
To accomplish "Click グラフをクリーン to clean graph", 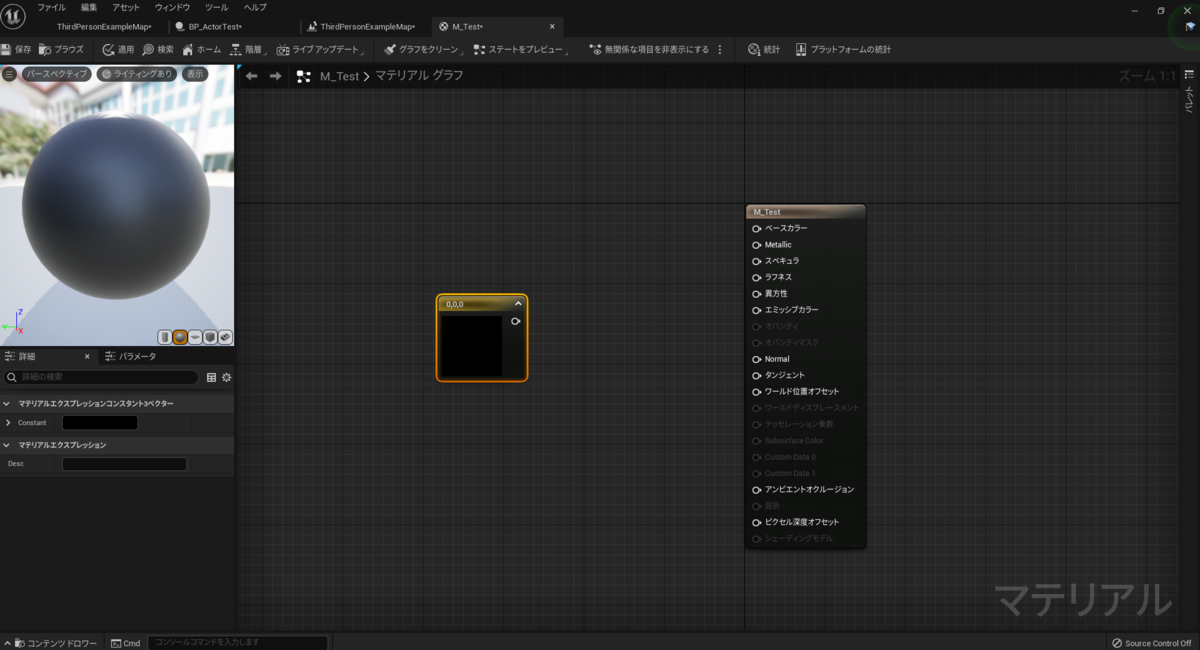I will [423, 49].
